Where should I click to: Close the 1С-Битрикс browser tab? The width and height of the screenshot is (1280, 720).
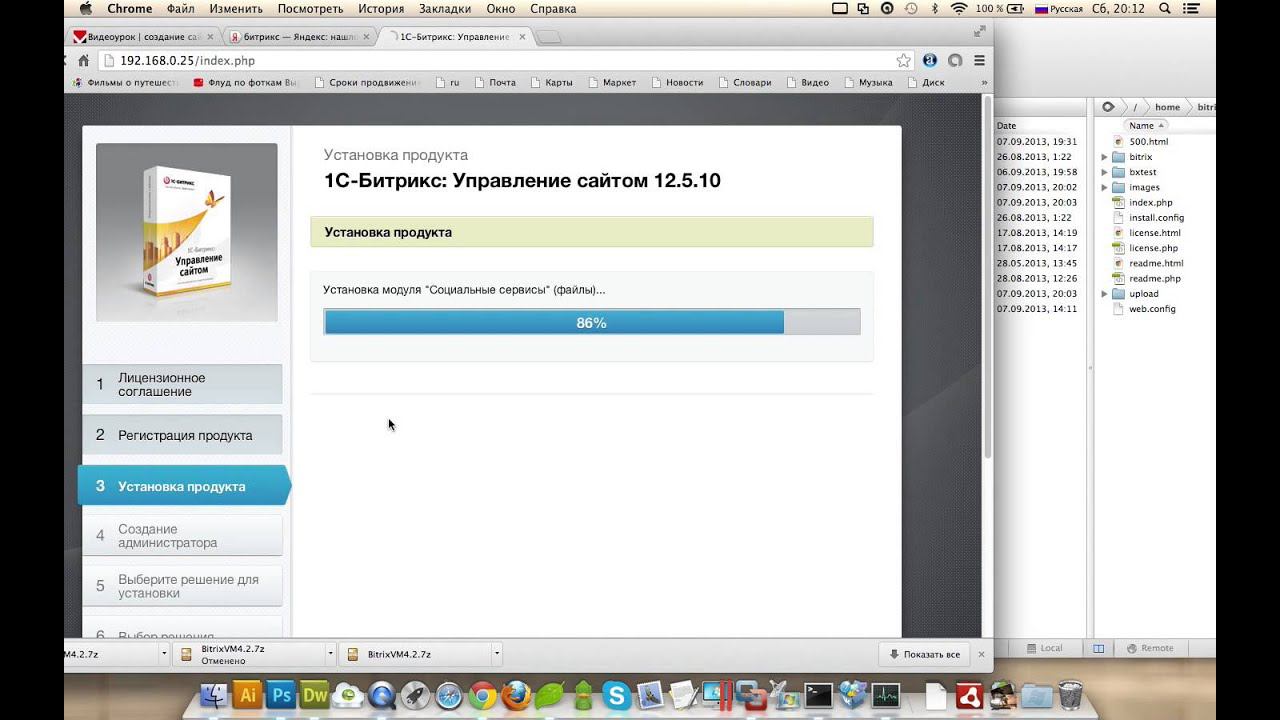(521, 37)
